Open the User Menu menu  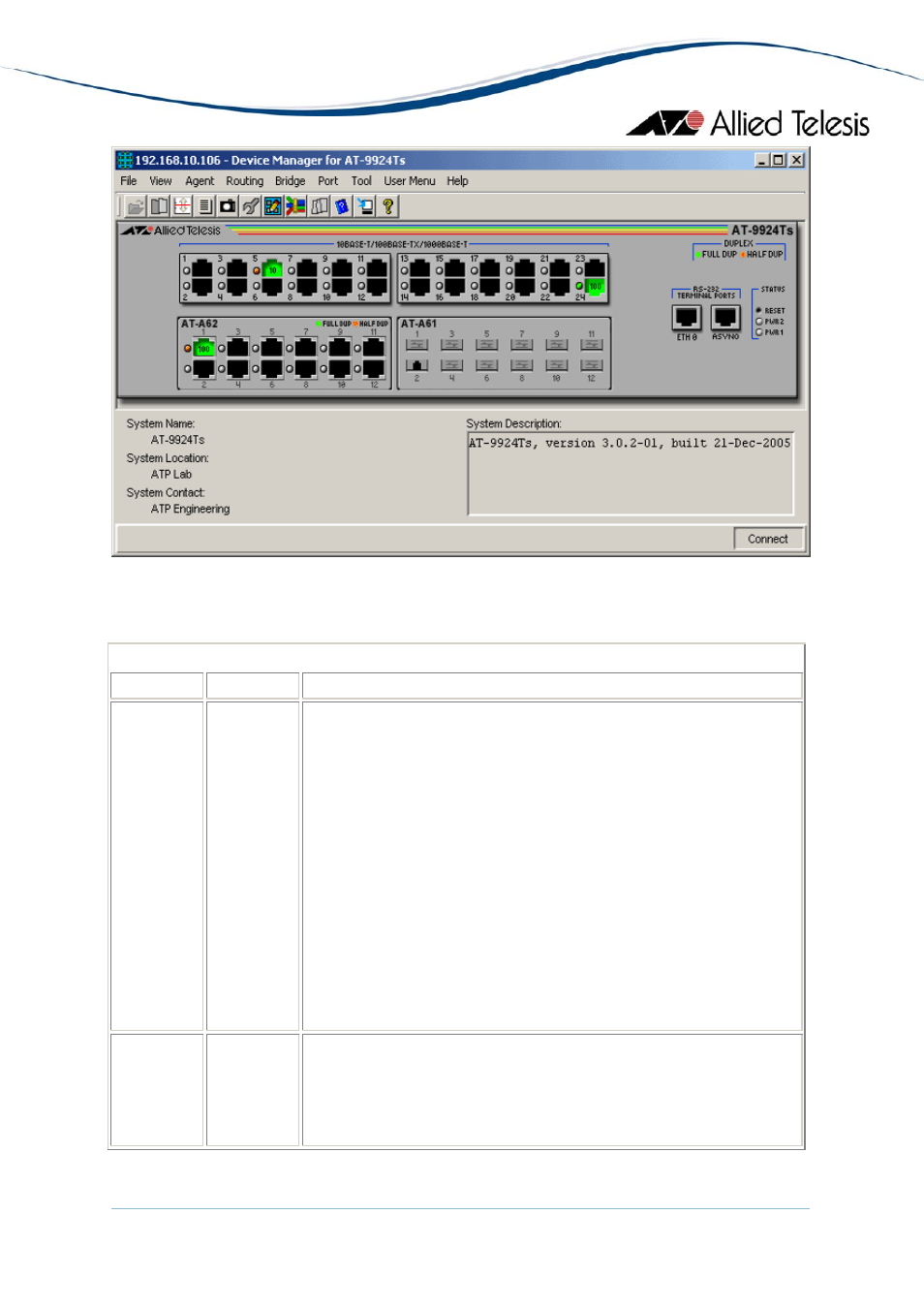[x=410, y=181]
